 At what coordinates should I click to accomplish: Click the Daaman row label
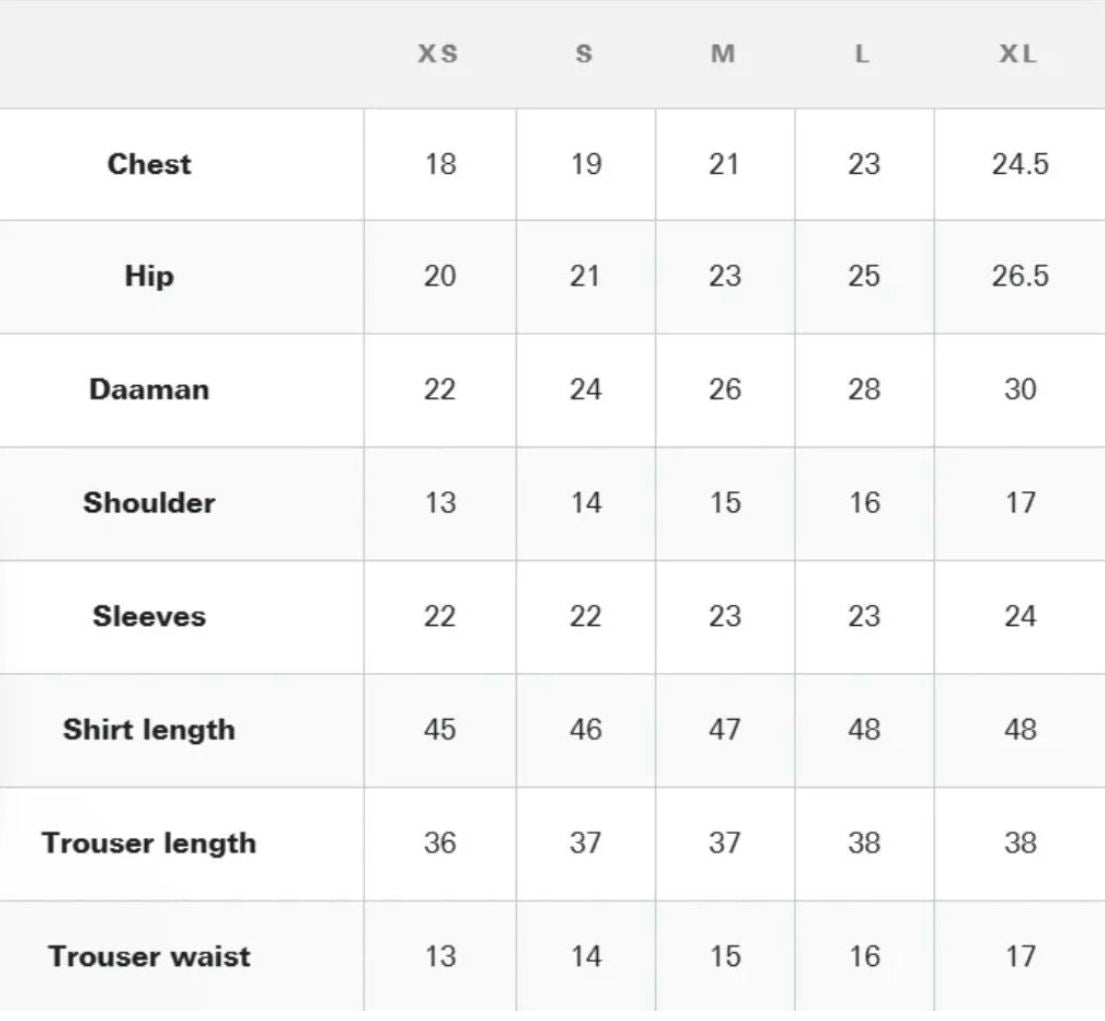(149, 389)
